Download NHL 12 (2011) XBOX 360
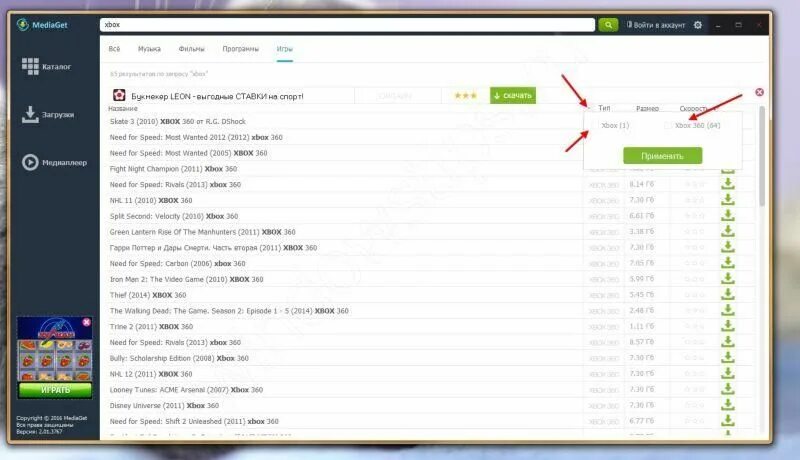 (x=728, y=373)
